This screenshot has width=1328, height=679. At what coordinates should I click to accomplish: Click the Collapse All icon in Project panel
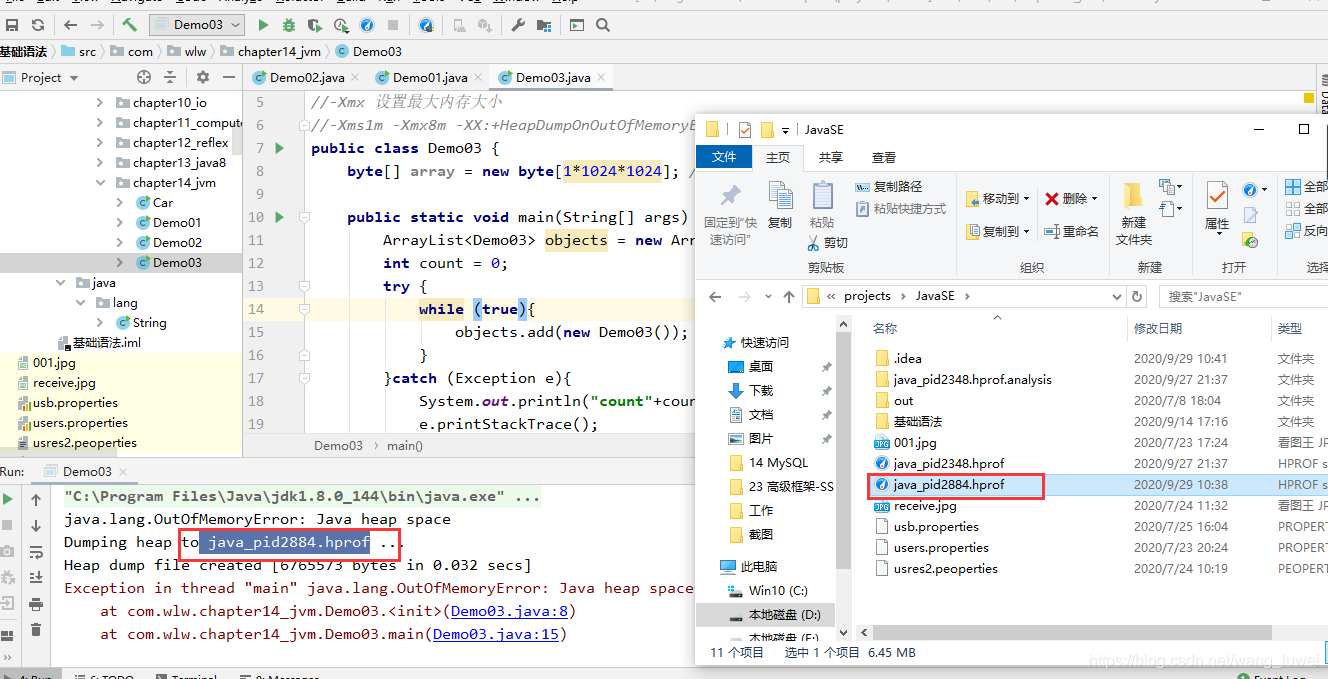click(171, 77)
